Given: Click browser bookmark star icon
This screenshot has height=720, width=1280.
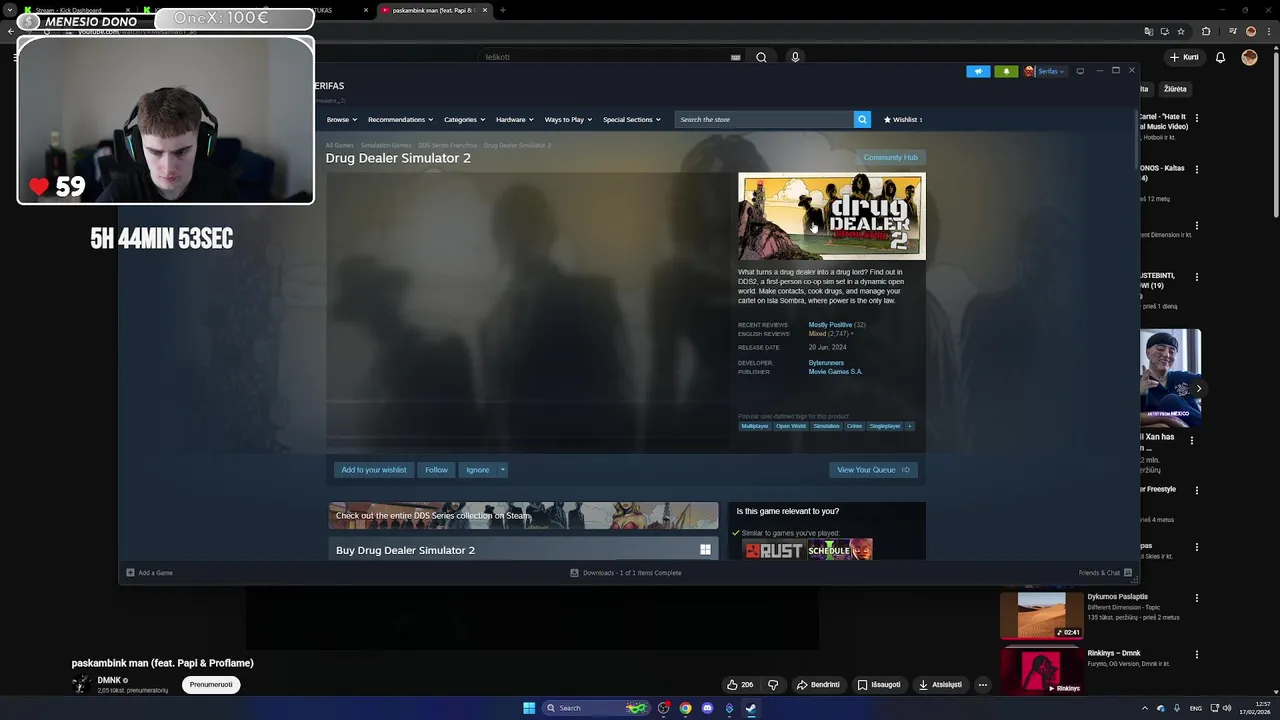Looking at the screenshot, I should coord(1181,31).
